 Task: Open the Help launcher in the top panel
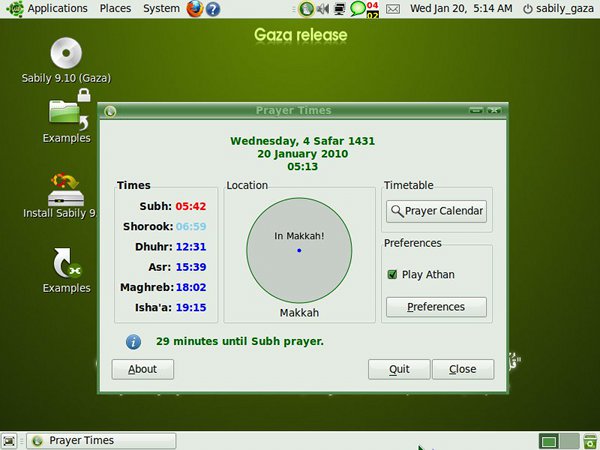click(x=213, y=9)
